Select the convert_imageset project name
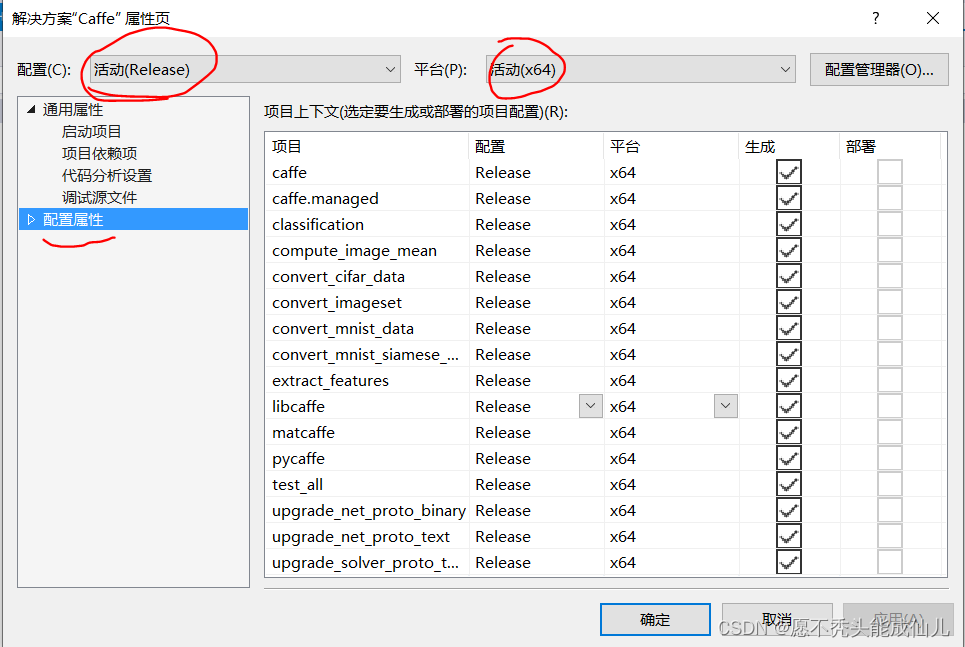965x647 pixels. 337,303
